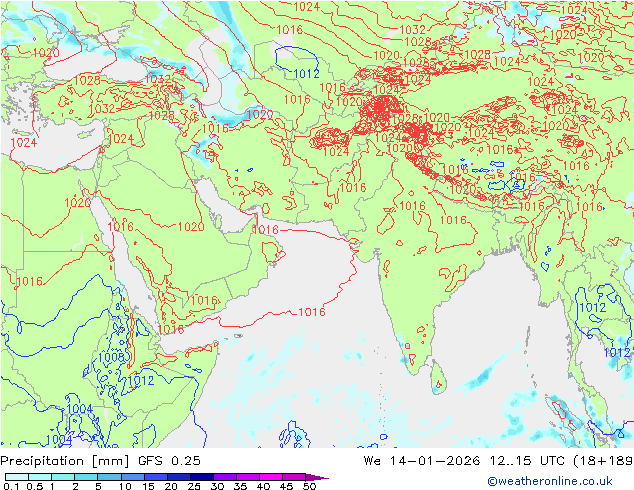Click the '45' legend scale label
Viewport: 634px width, 490px height.
(x=286, y=486)
